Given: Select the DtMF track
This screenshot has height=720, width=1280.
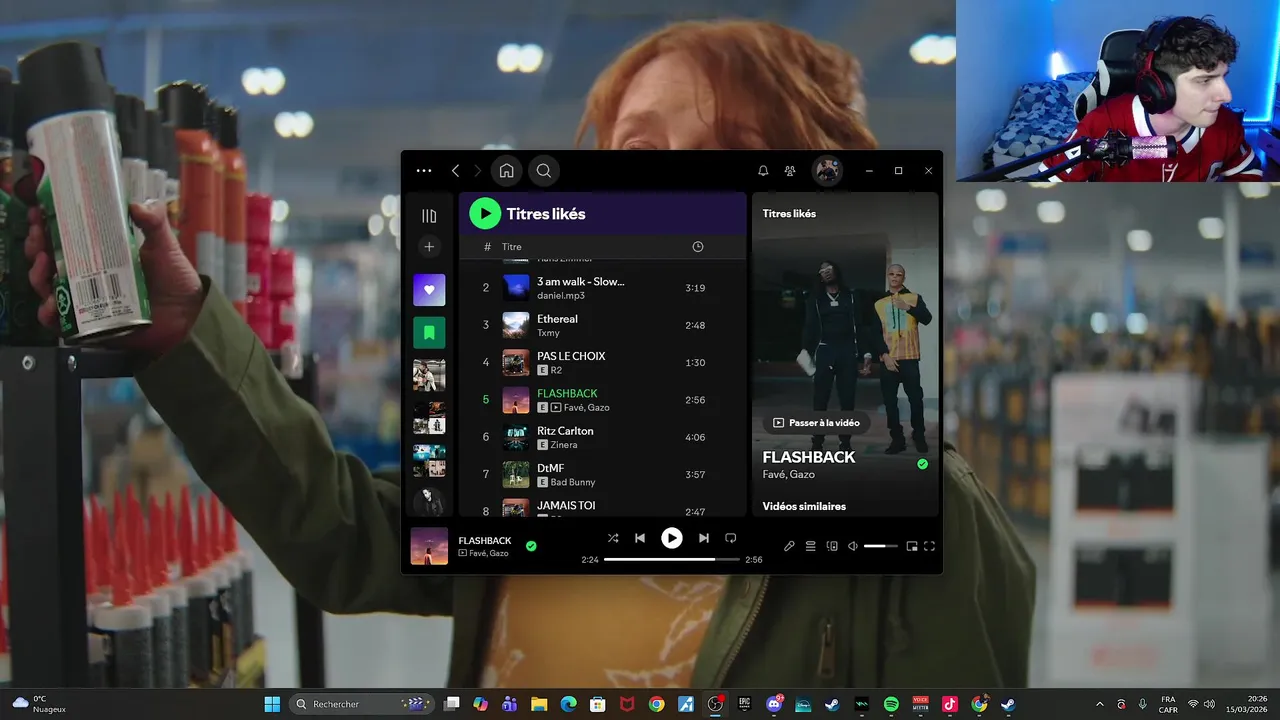Looking at the screenshot, I should (x=603, y=474).
